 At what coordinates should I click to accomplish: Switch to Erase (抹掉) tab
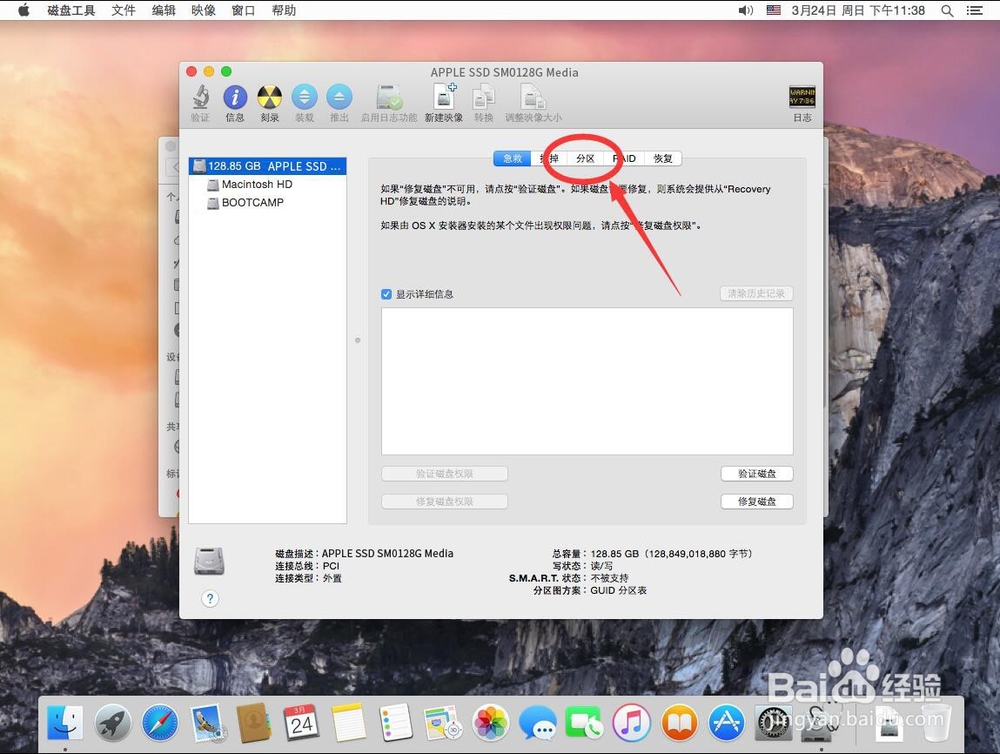tap(549, 158)
